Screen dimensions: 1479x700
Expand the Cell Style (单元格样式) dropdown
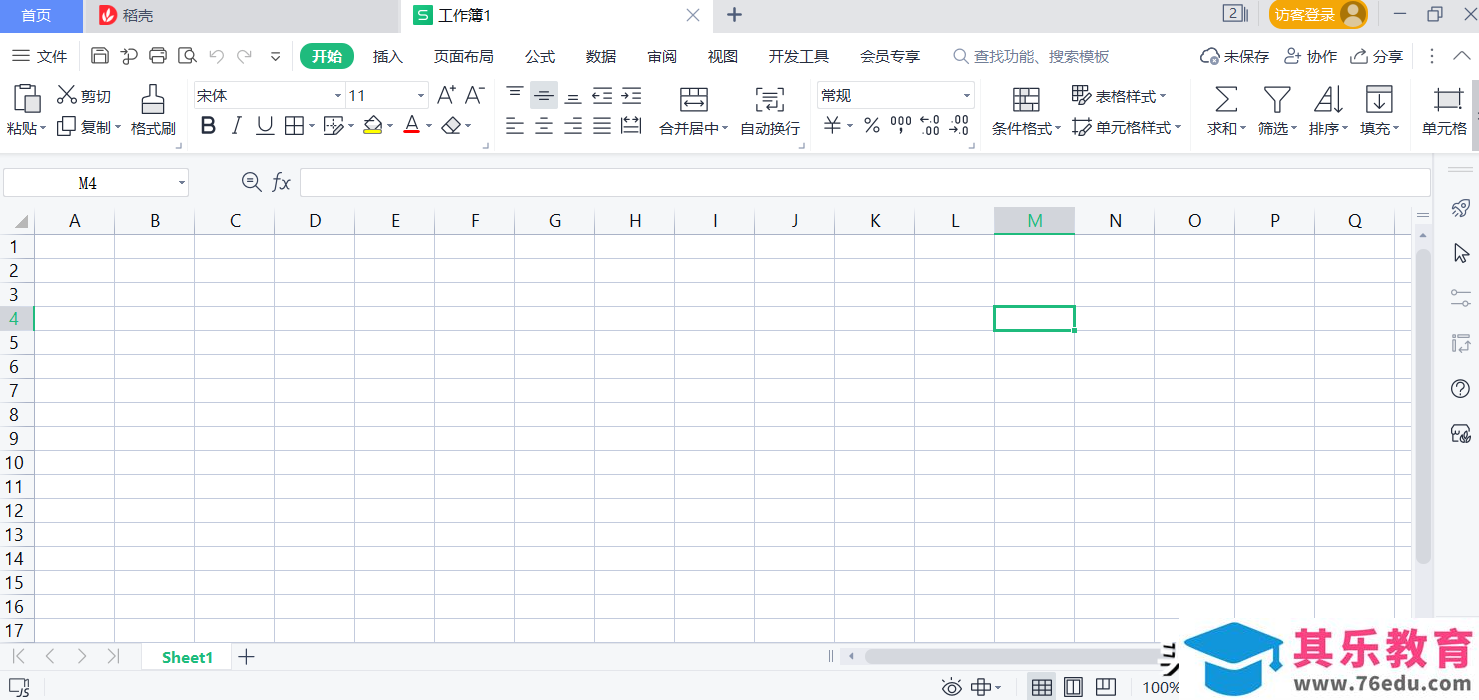pyautogui.click(x=1177, y=127)
